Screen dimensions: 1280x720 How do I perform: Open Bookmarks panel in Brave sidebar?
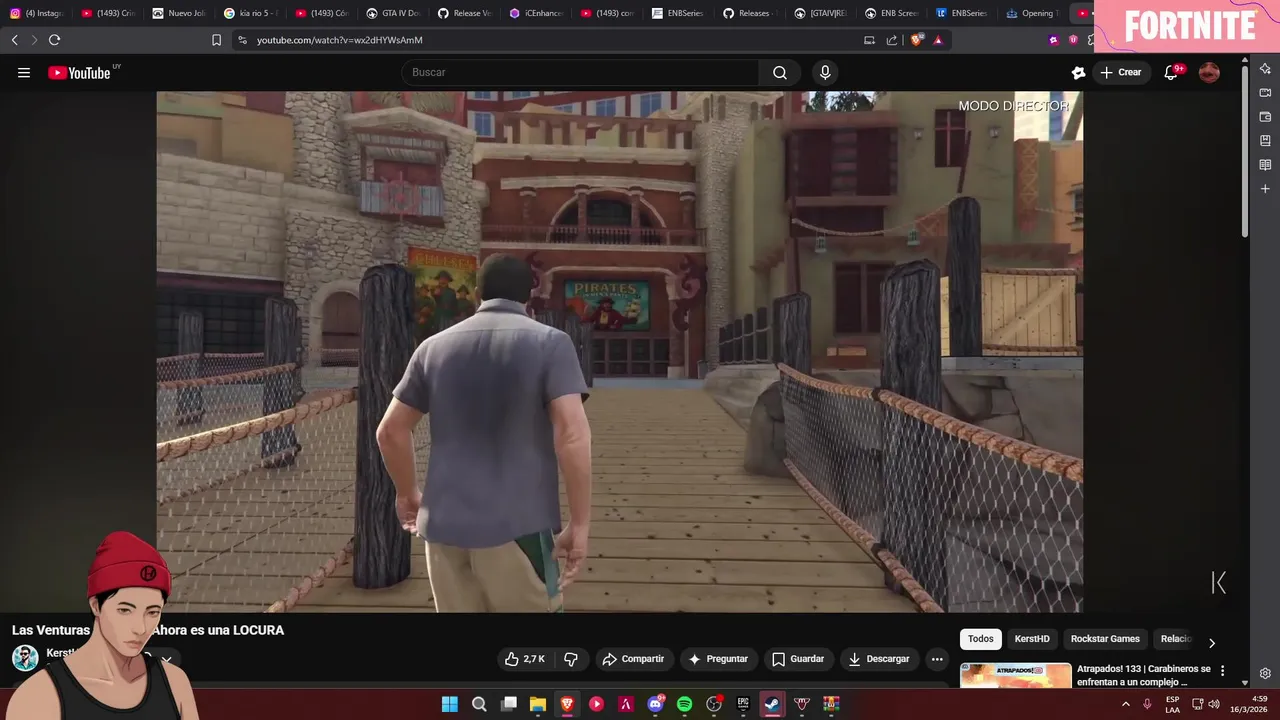[1265, 141]
